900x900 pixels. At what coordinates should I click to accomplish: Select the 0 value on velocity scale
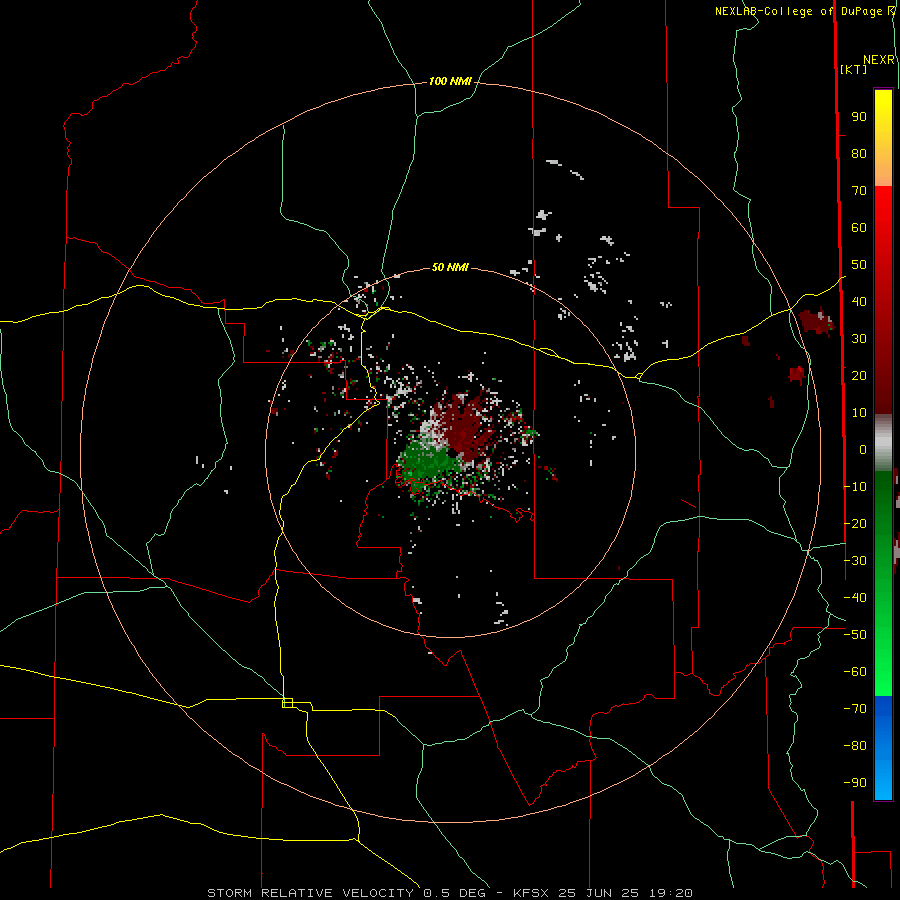tap(863, 450)
